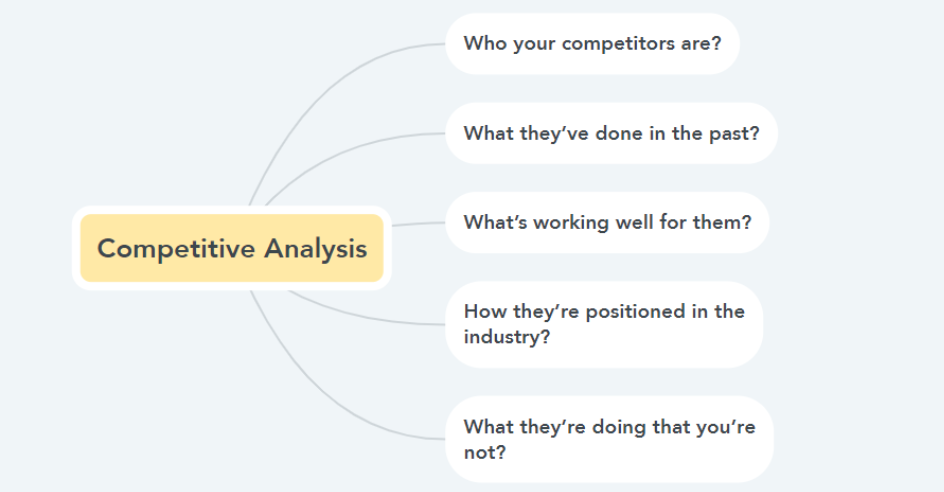
Task: Click the word "not?" in the last node
Action: 485,452
